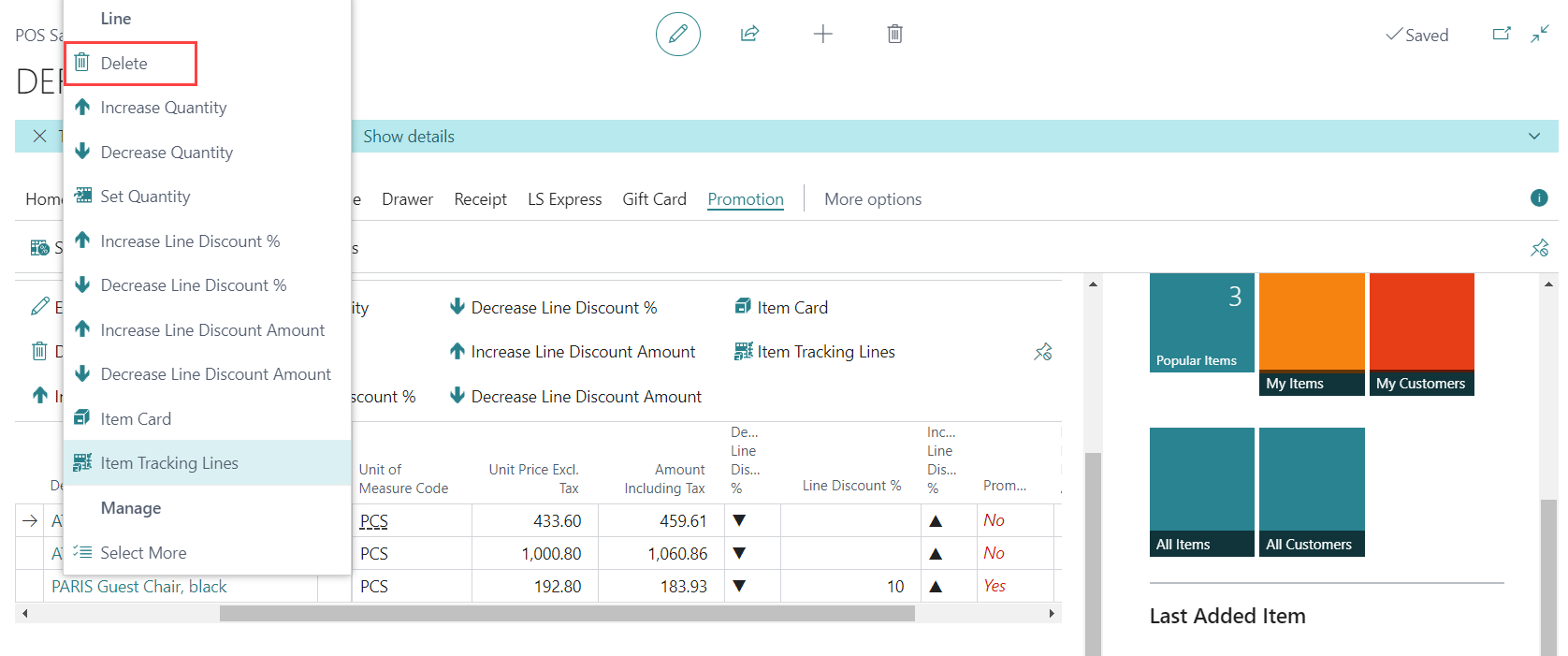Click factbox pane scroll up arrow
This screenshot has height=656, width=1568.
click(x=1549, y=283)
